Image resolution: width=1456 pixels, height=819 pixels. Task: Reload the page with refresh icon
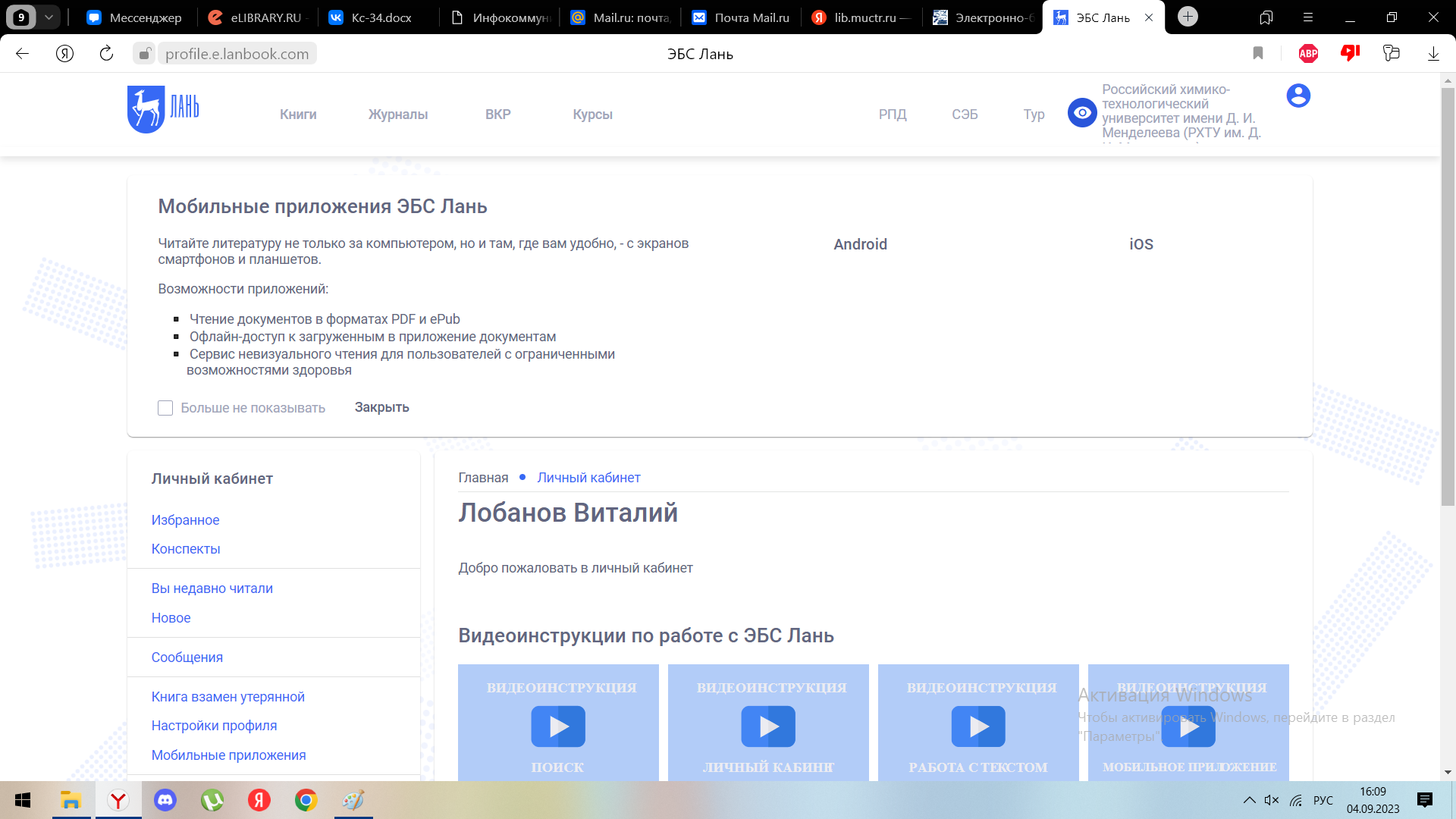pos(106,54)
